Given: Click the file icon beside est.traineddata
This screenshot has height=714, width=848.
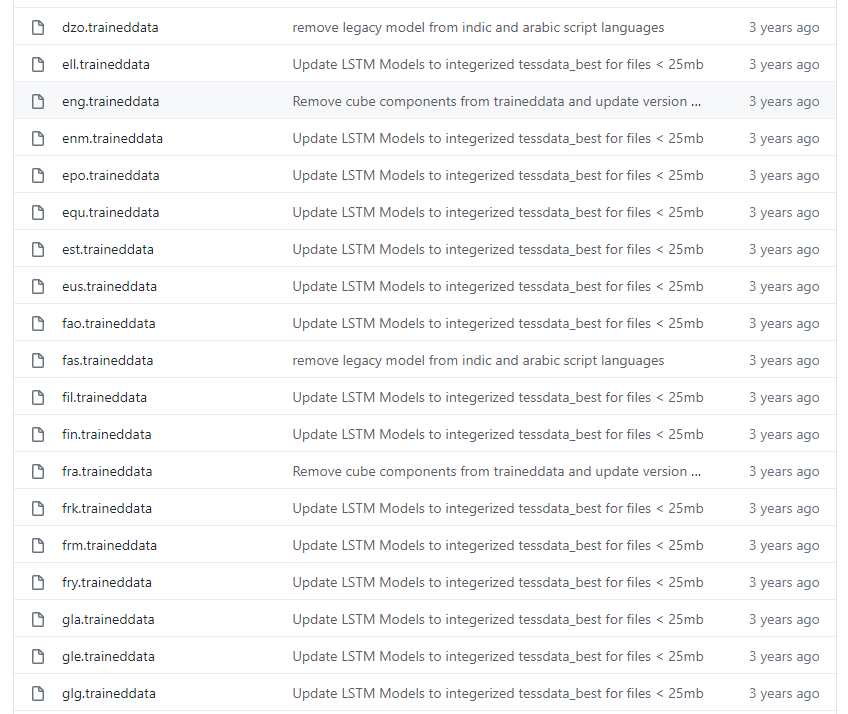Looking at the screenshot, I should tap(38, 249).
